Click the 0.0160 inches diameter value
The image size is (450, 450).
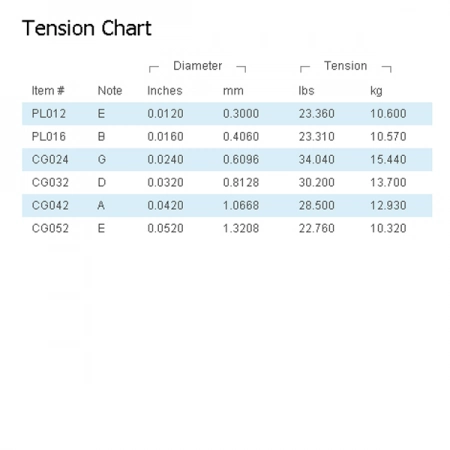pyautogui.click(x=165, y=137)
